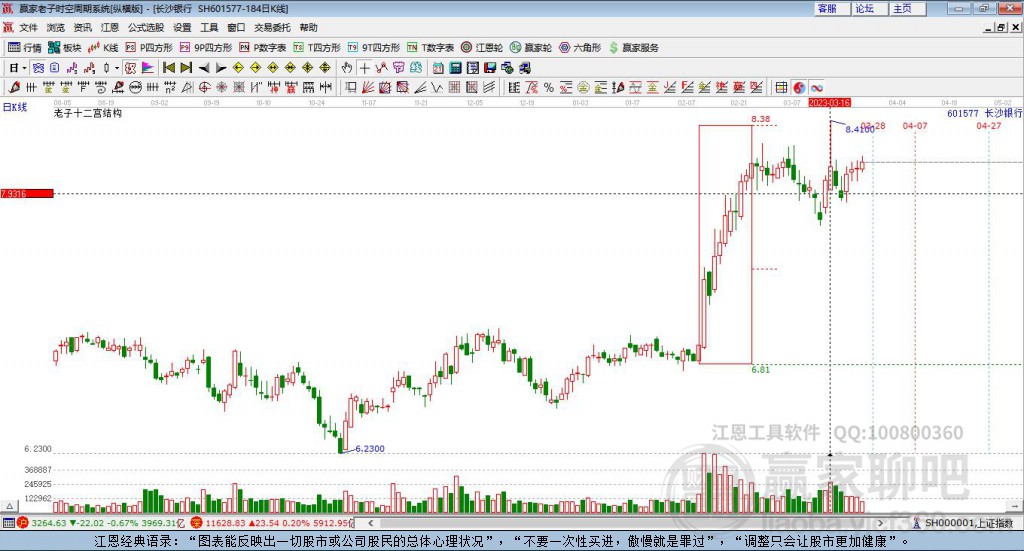Select the Gann fan lines tool

pyautogui.click(x=368, y=87)
